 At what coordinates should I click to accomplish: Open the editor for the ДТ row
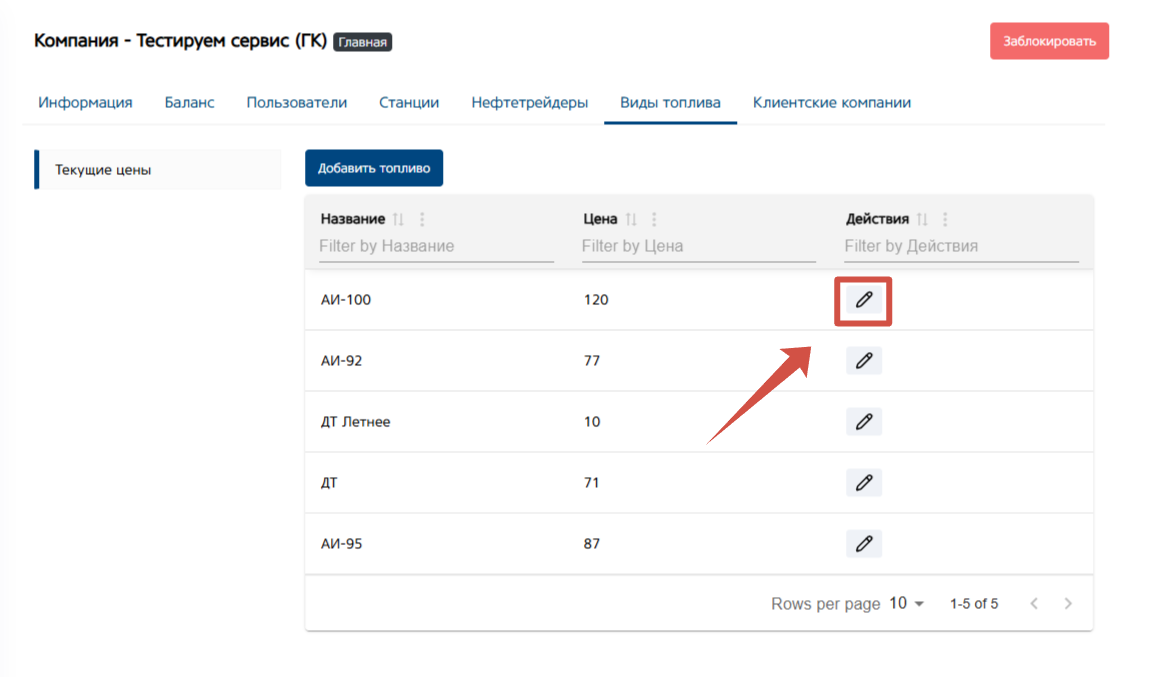tap(864, 483)
